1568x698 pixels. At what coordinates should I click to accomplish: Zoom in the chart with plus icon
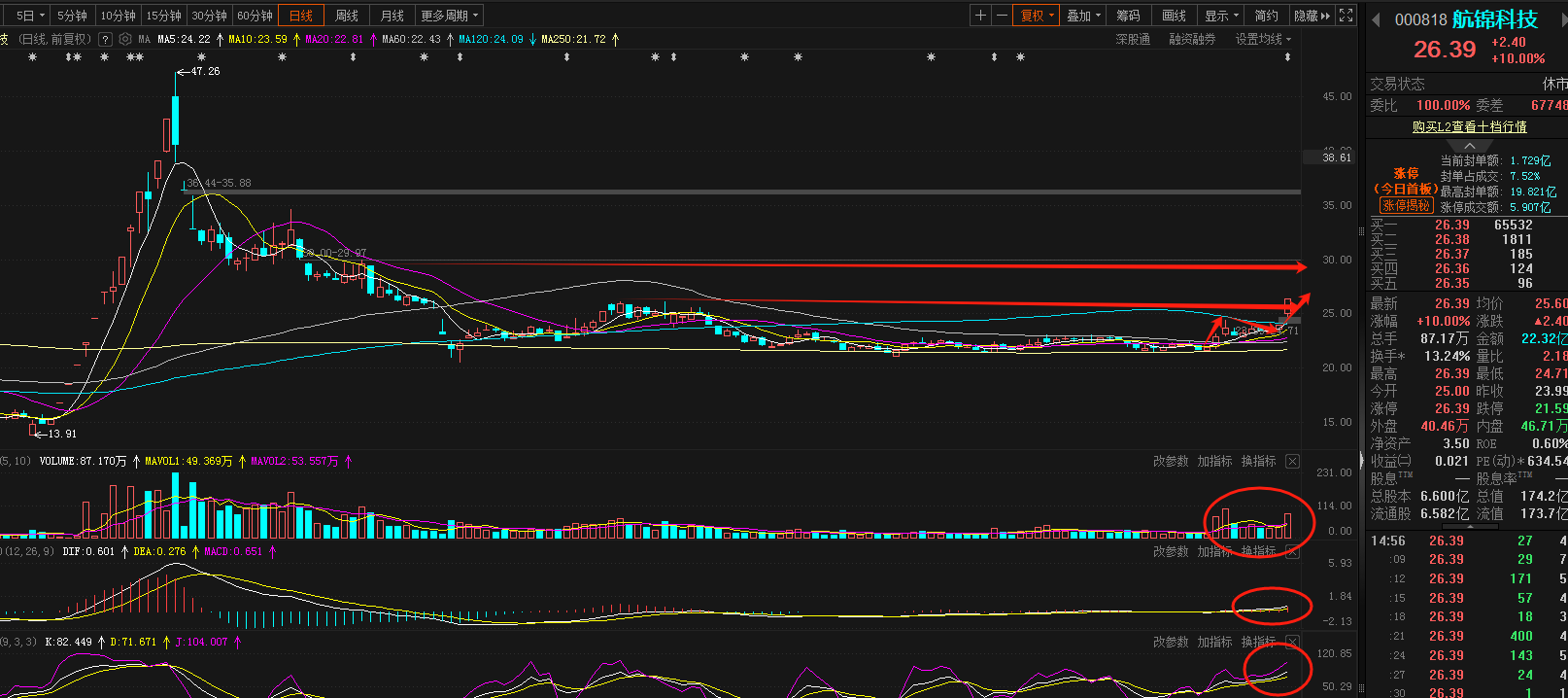pos(980,16)
